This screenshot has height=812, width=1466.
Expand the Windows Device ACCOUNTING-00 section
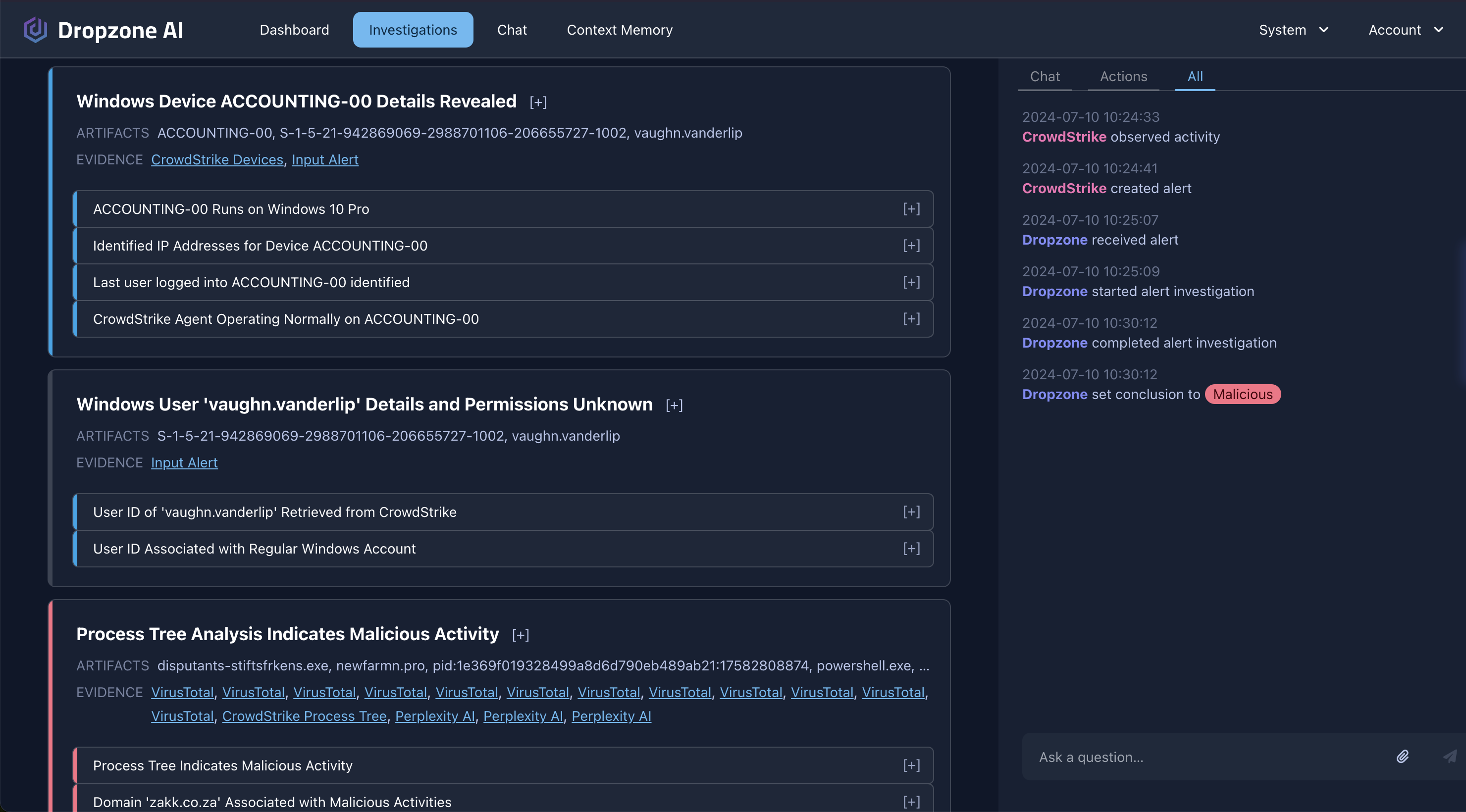pyautogui.click(x=538, y=101)
